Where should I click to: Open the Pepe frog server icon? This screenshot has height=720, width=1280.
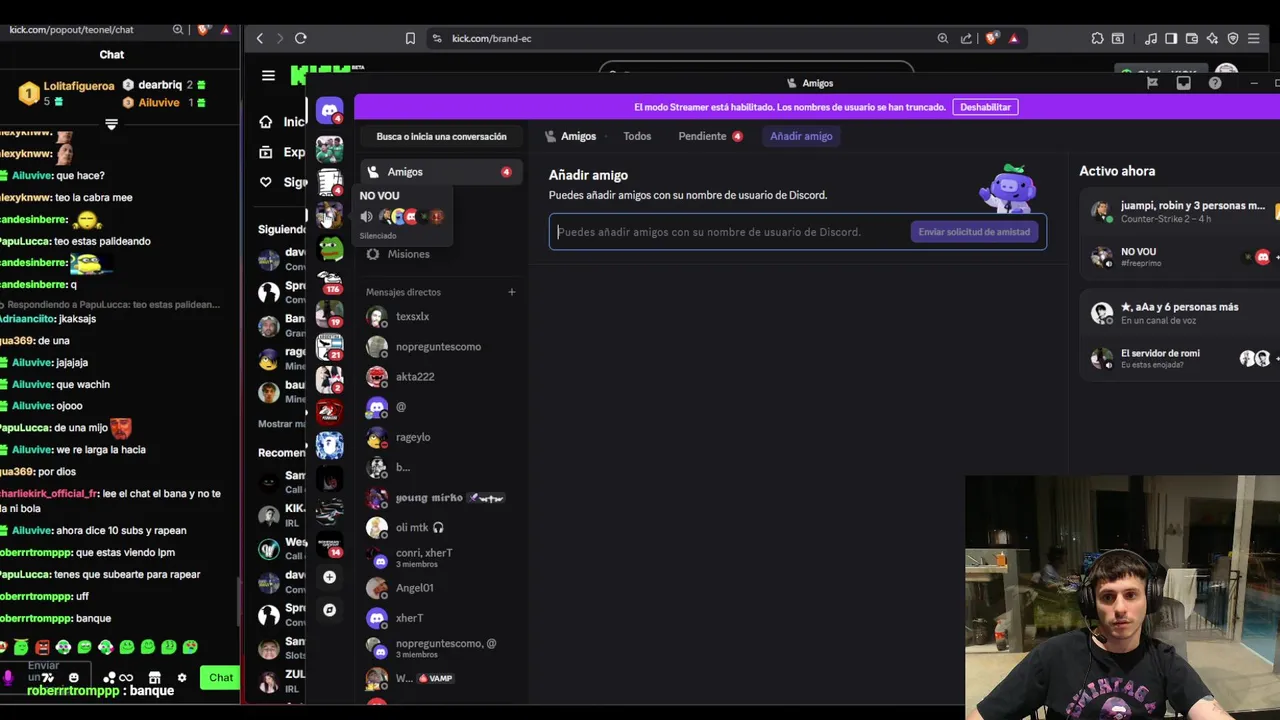(x=330, y=247)
